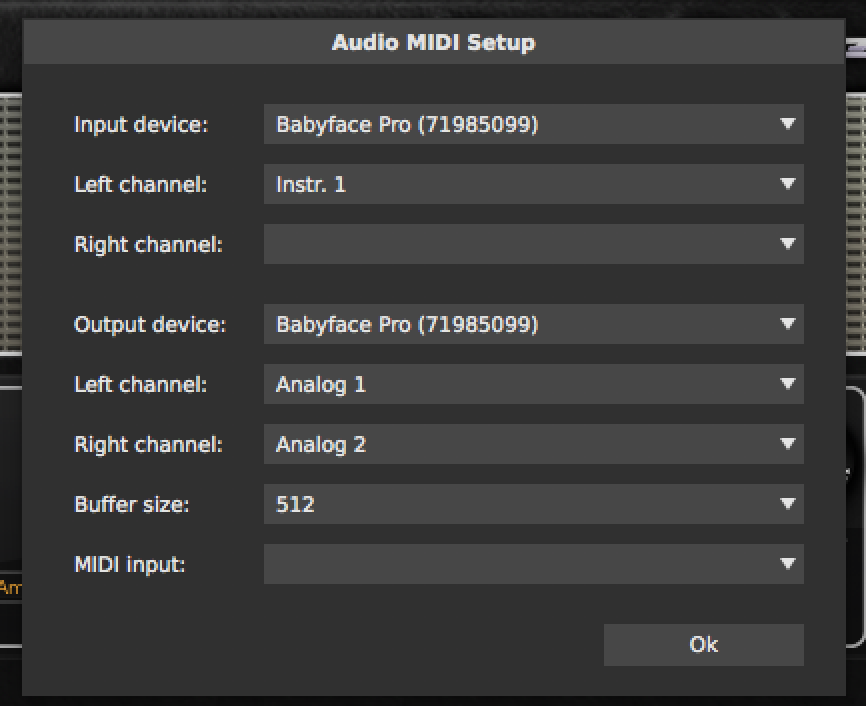Screen dimensions: 866x706
Task: Click the MIDI input label text
Action: pyautogui.click(x=129, y=564)
